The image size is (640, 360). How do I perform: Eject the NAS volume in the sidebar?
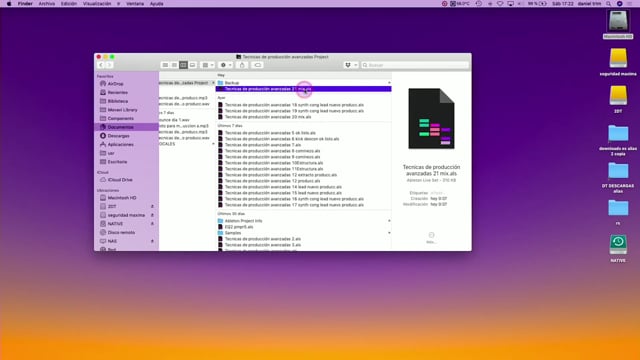(152, 241)
